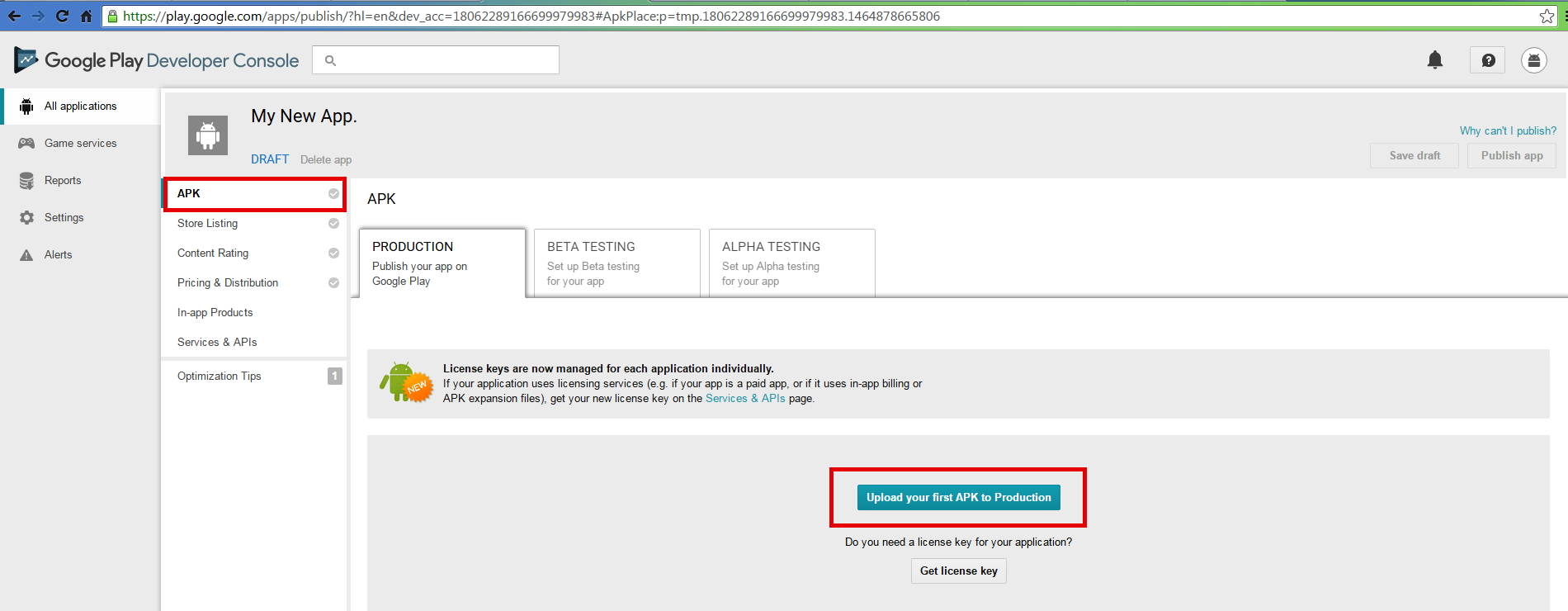Open the help question mark icon
Image resolution: width=1568 pixels, height=611 pixels.
(x=1488, y=60)
